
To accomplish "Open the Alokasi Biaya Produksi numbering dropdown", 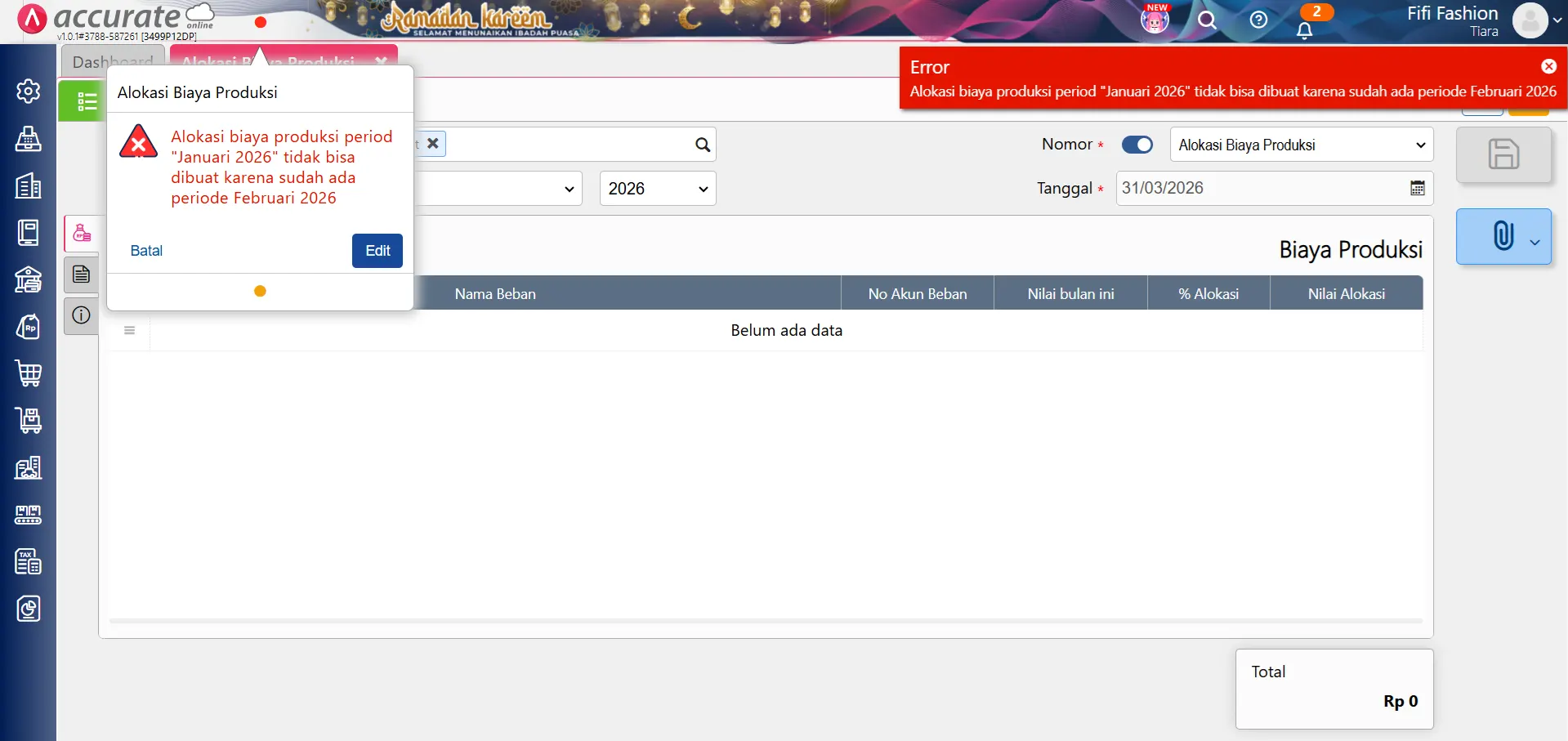I will pos(1301,145).
